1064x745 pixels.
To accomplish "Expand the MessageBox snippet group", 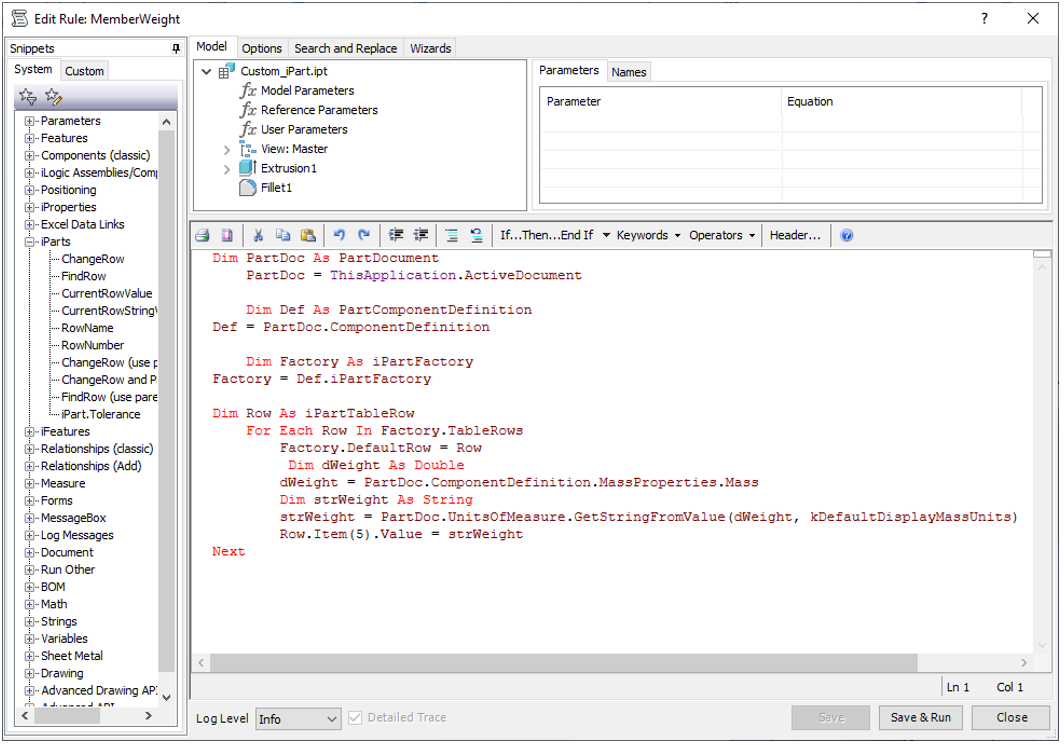I will pos(30,518).
